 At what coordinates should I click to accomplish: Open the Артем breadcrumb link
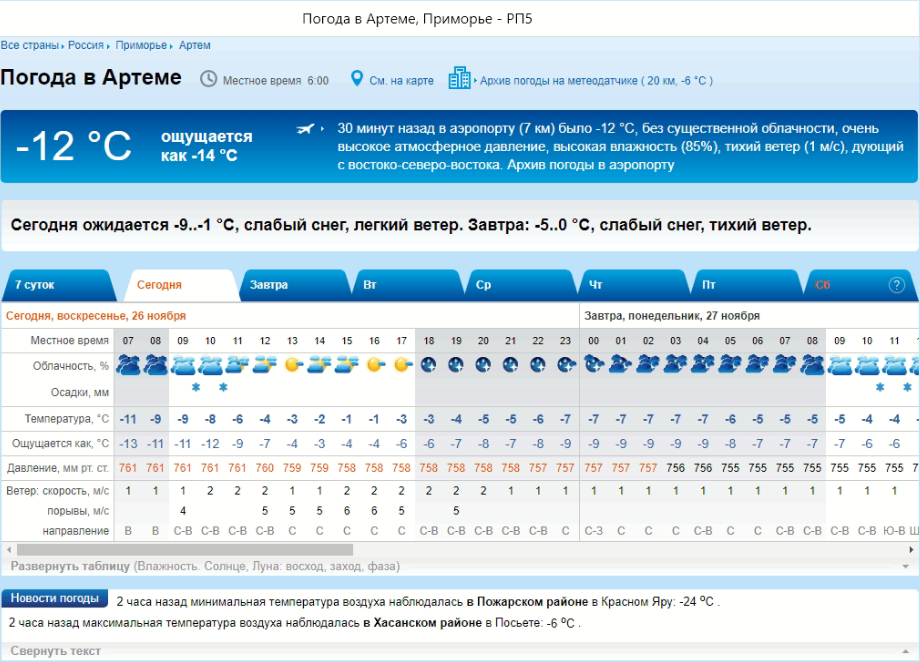[194, 45]
